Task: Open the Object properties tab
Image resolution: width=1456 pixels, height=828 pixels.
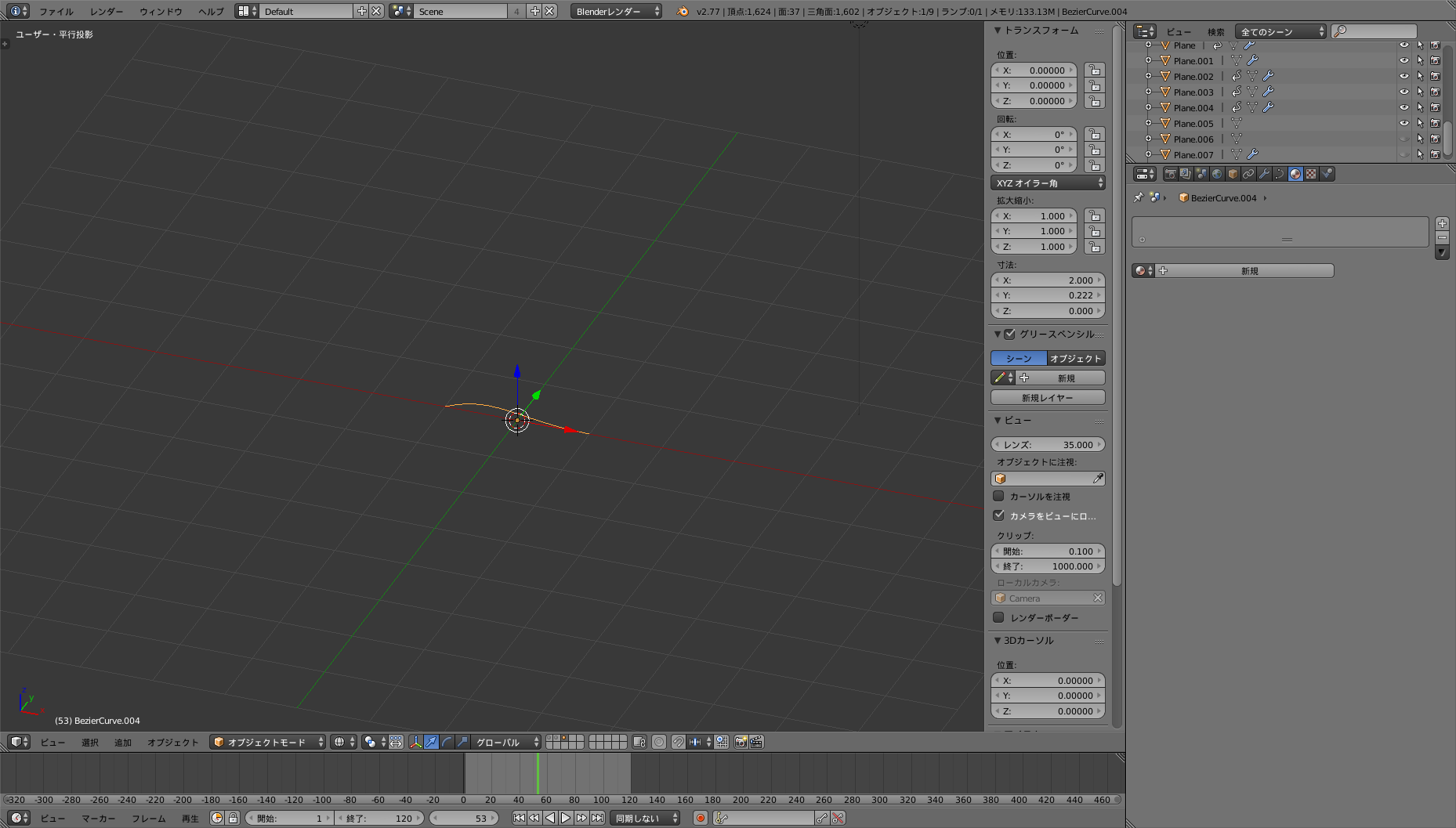Action: click(x=1233, y=174)
